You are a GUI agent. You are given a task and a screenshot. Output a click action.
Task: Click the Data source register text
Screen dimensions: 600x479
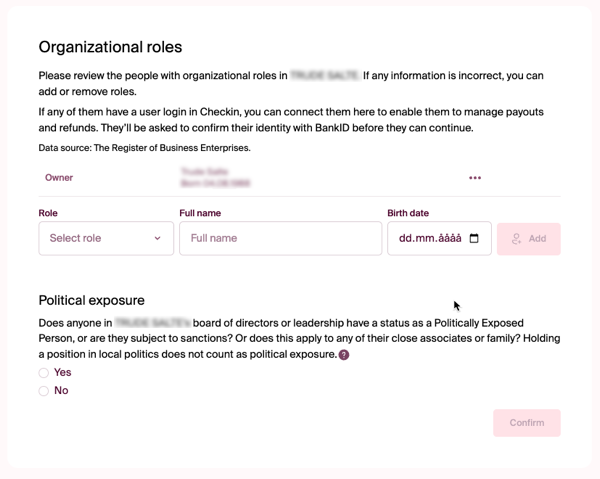coord(144,148)
